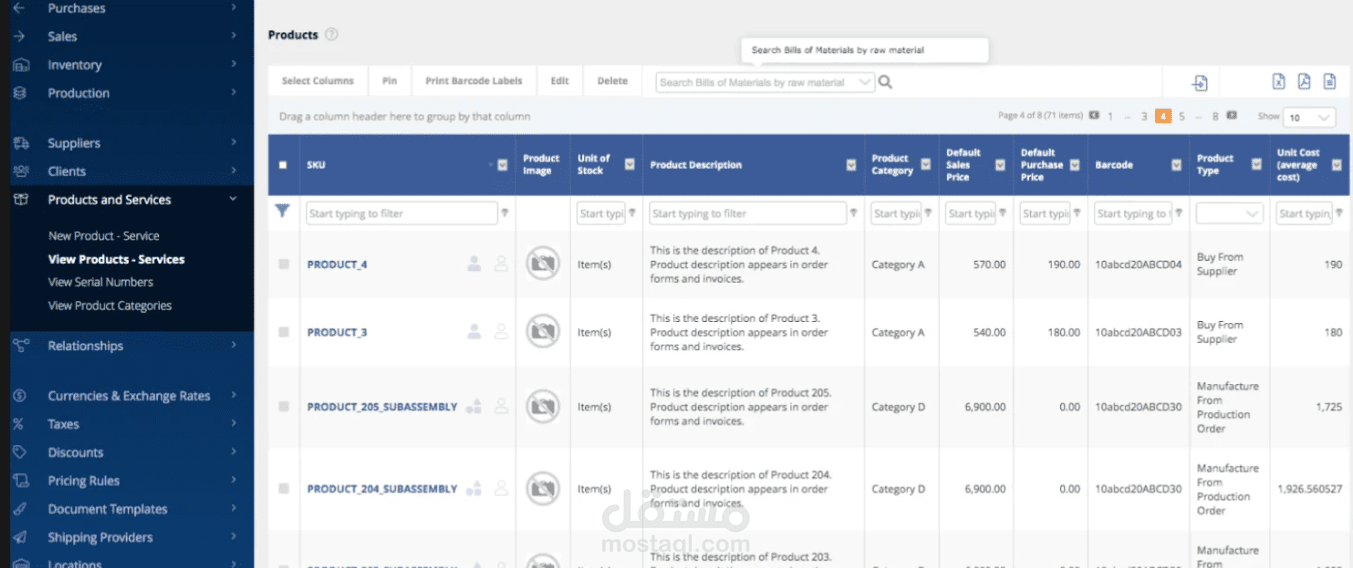Go to page 5 of results
The width and height of the screenshot is (1353, 568).
click(1181, 117)
